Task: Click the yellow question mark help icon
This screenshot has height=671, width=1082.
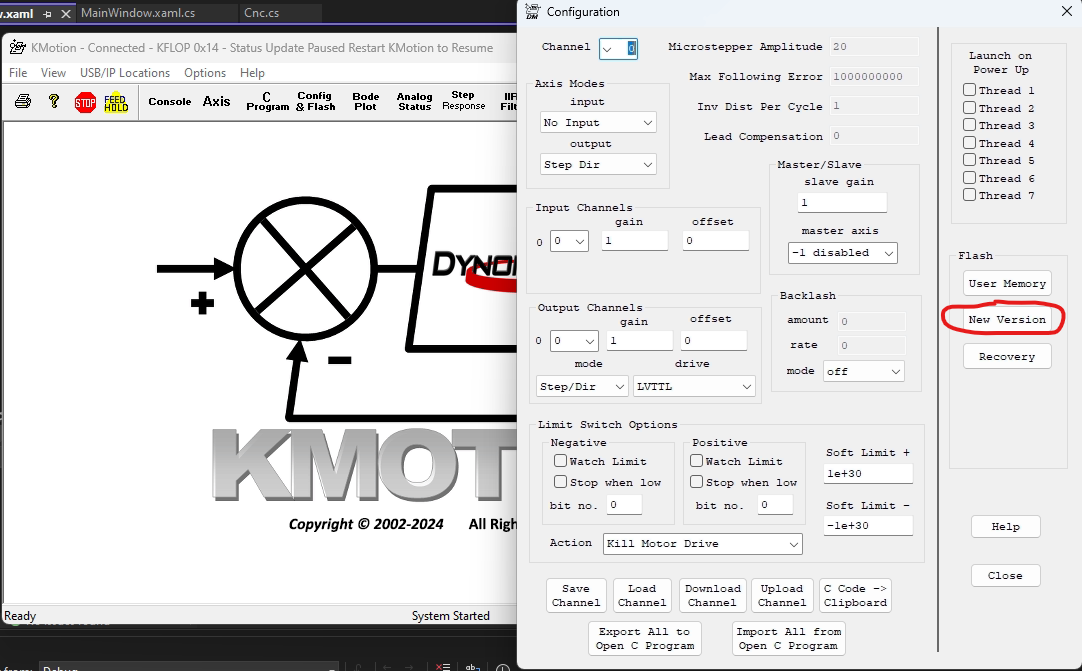Action: 54,102
